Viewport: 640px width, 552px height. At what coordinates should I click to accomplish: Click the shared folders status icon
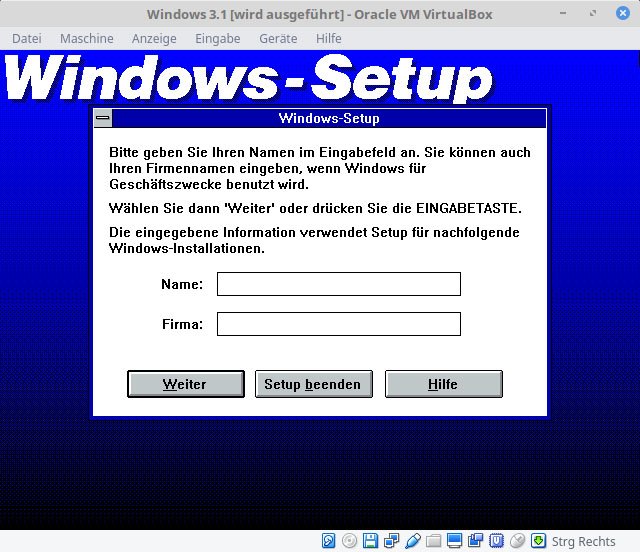tap(433, 541)
